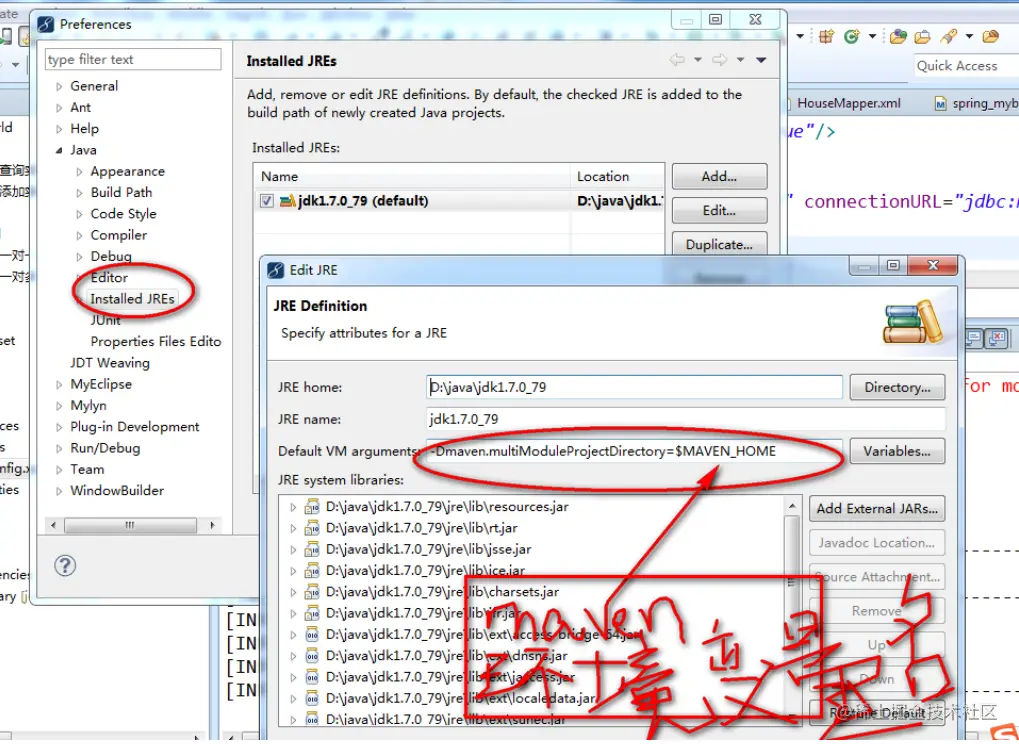Click the jar icon beside resources.jar
The height and width of the screenshot is (744, 1019).
tap(312, 507)
